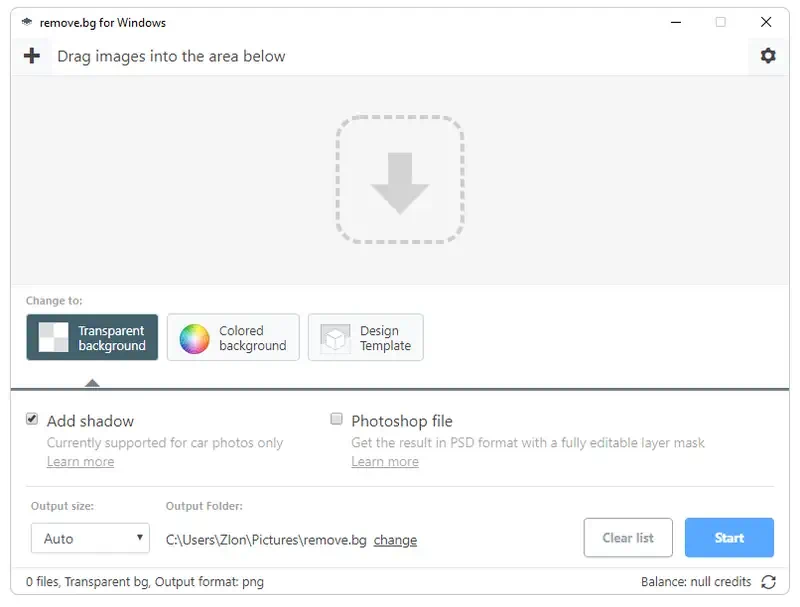The width and height of the screenshot is (800, 607).
Task: Click the output folder path text
Action: [266, 540]
